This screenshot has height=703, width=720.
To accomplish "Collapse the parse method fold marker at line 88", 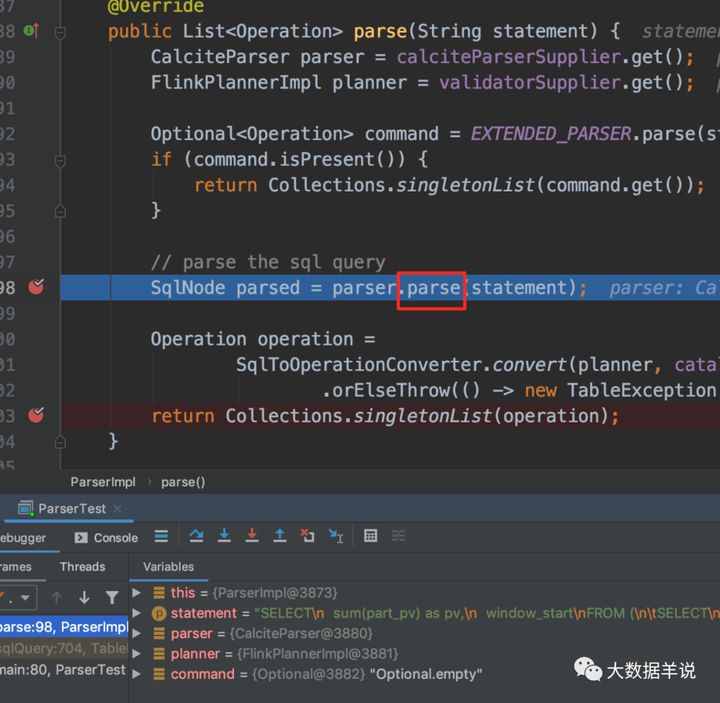I will coord(60,33).
